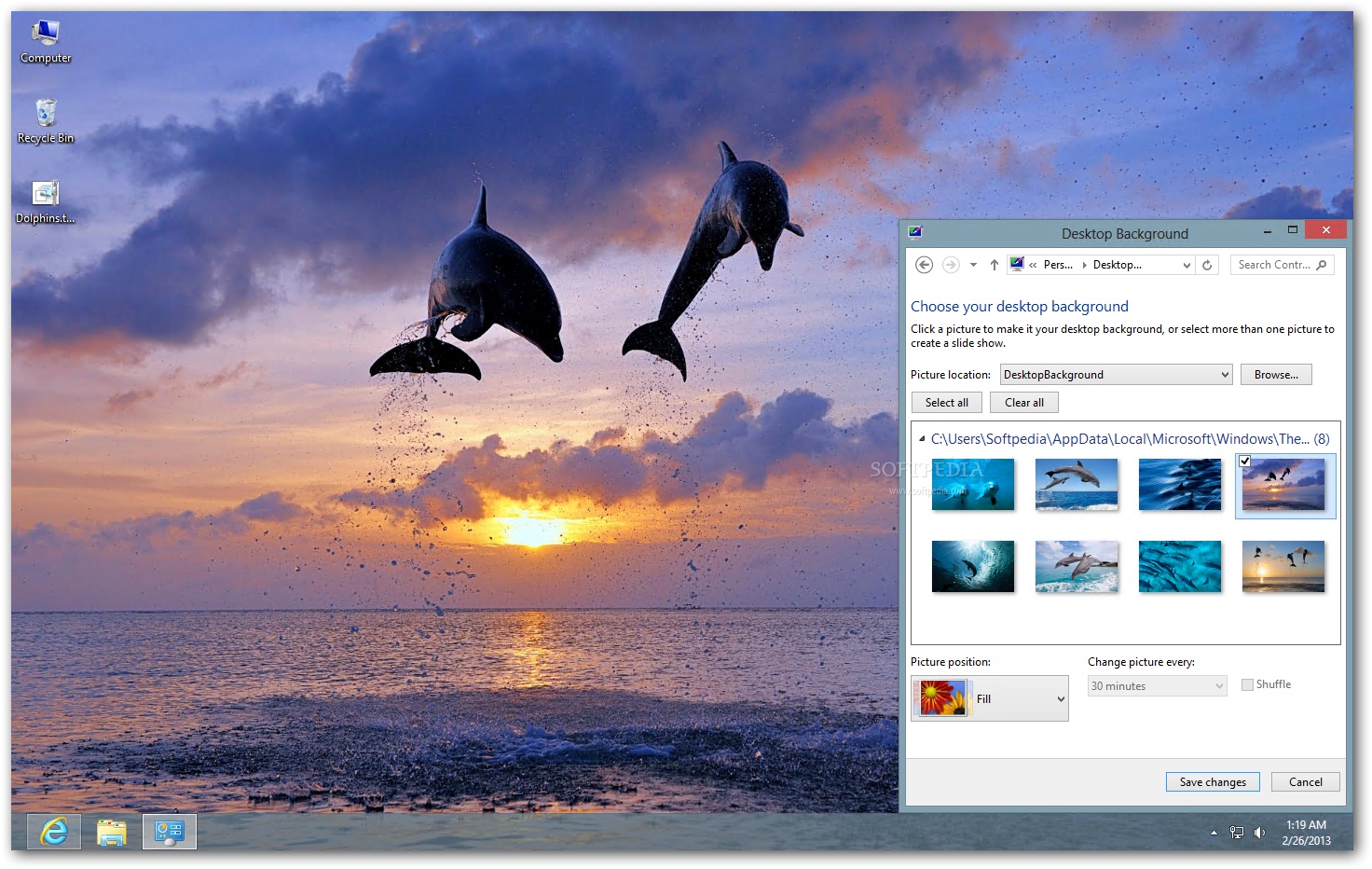The image size is (1372, 869).
Task: Select the turquoise dolphin school thumbnail
Action: [1180, 566]
